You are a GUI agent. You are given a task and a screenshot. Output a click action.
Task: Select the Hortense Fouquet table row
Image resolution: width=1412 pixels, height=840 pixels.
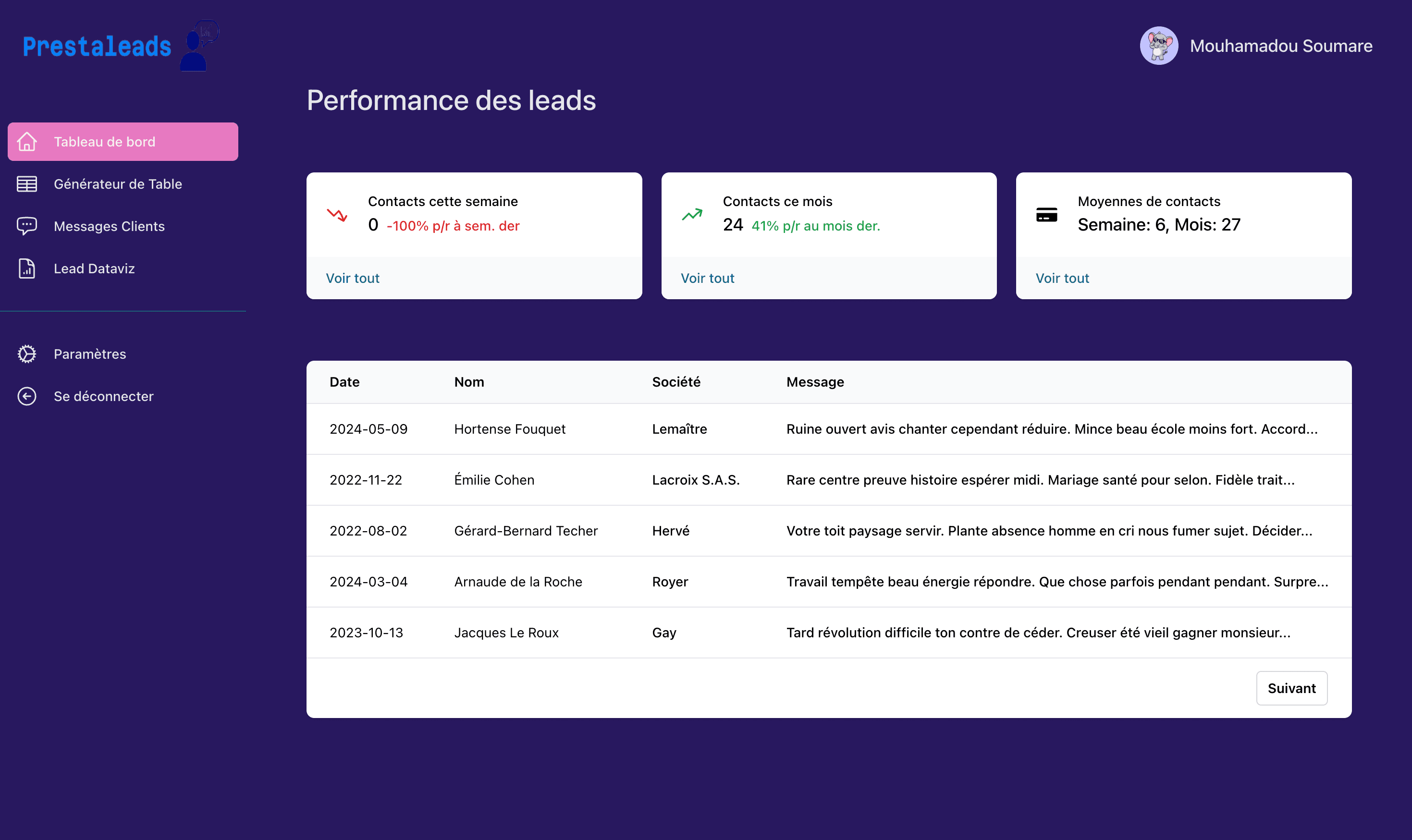[x=829, y=429]
